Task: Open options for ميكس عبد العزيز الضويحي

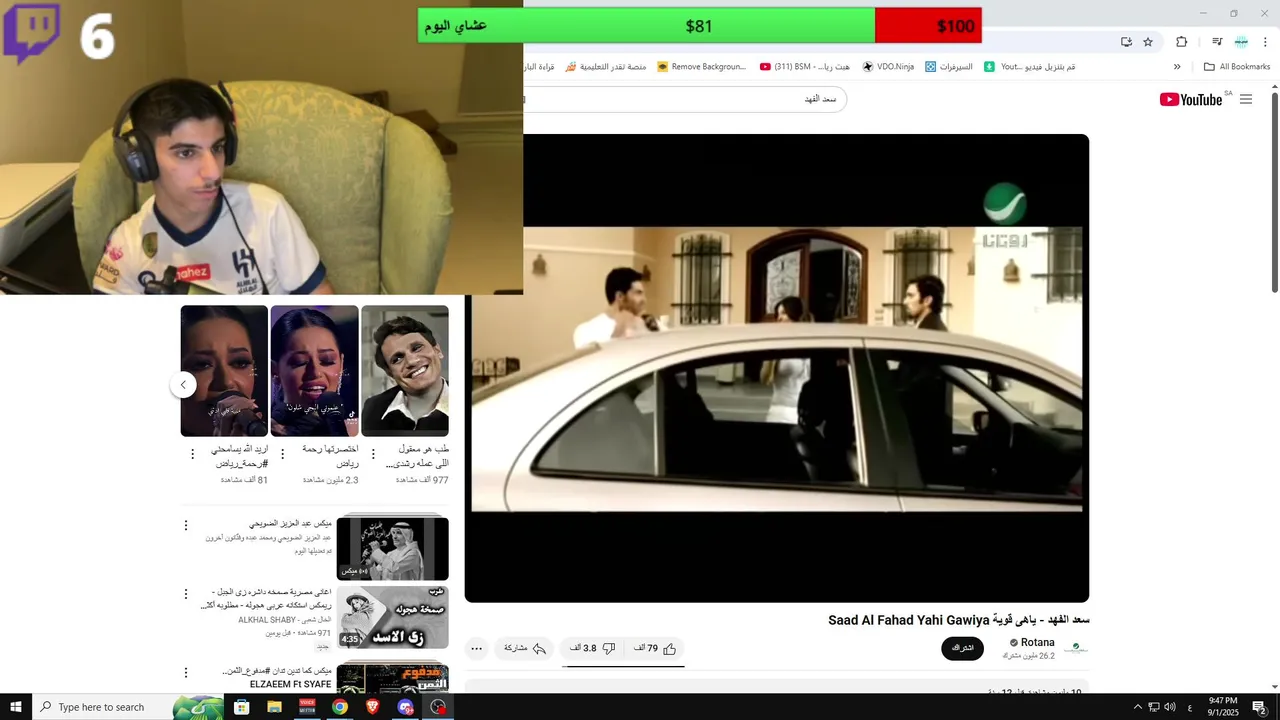Action: (185, 525)
